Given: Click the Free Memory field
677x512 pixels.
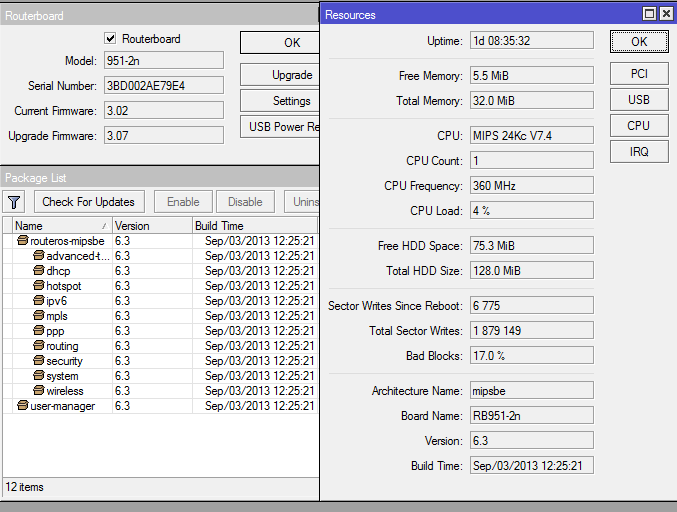Looking at the screenshot, I should pos(532,76).
